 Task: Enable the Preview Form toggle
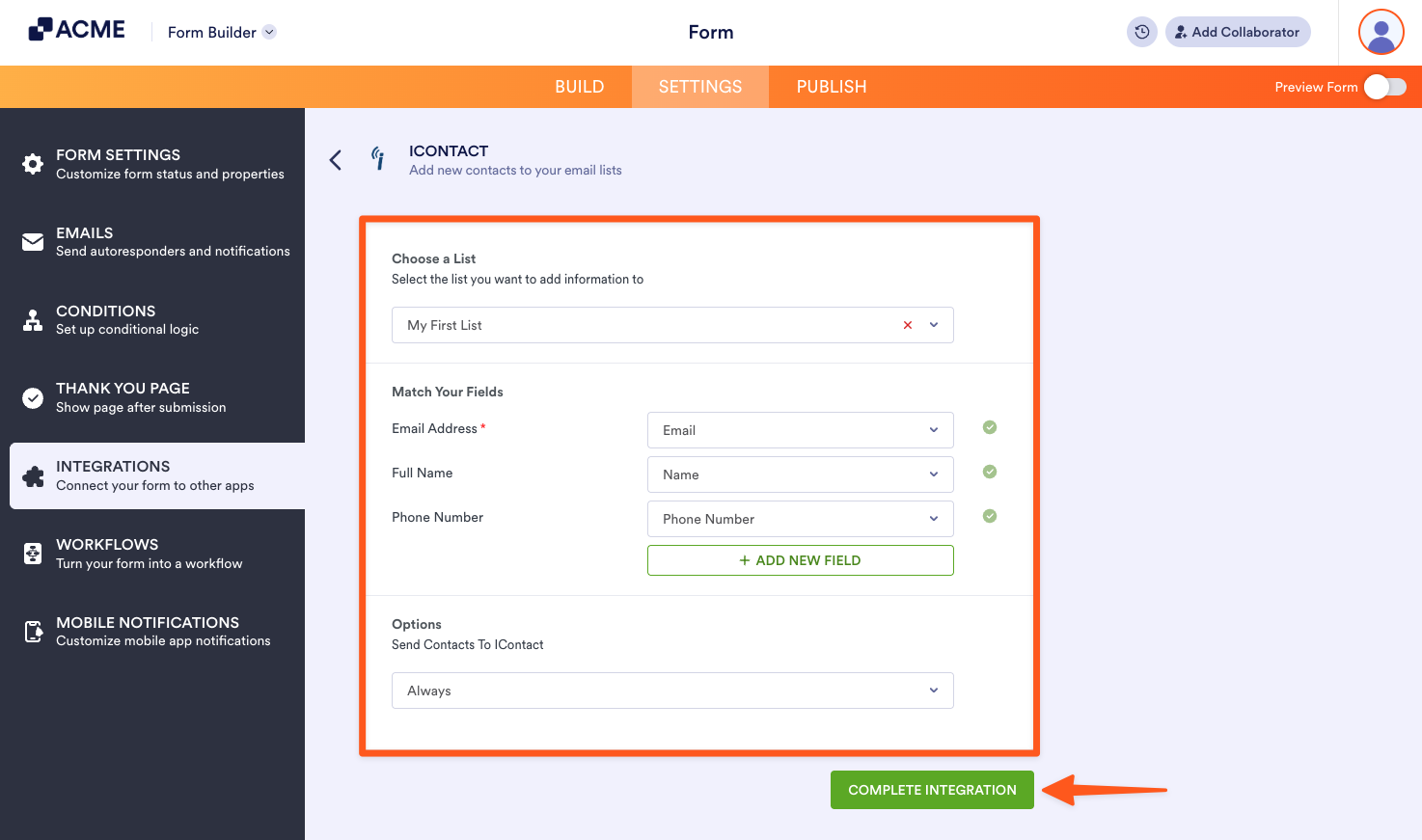1385,86
